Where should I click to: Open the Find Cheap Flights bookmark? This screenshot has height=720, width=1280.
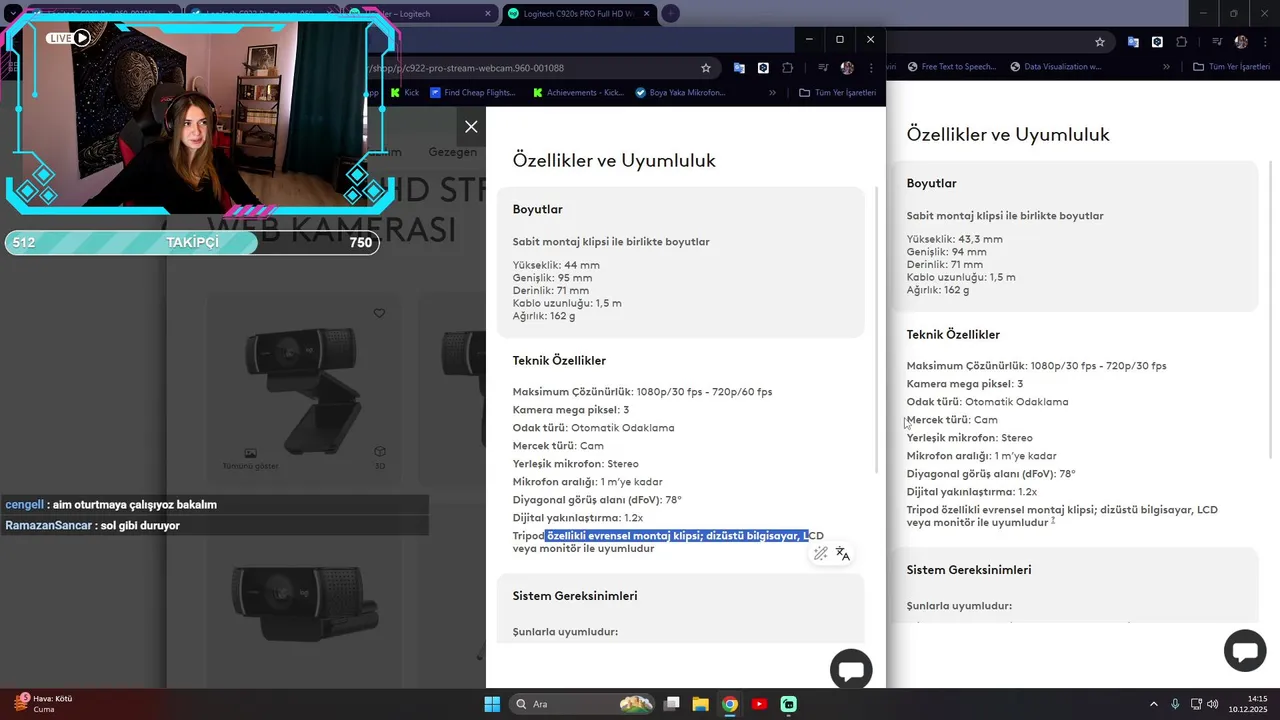472,93
